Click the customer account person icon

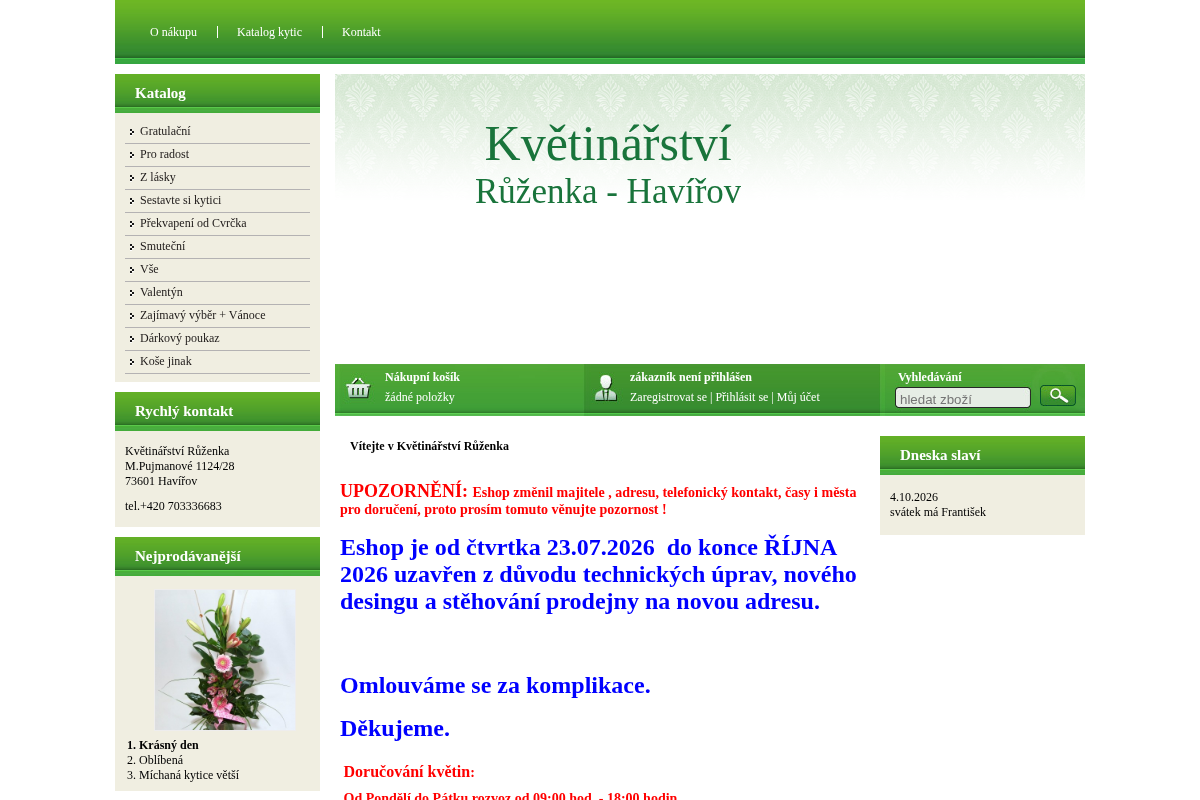(x=605, y=388)
